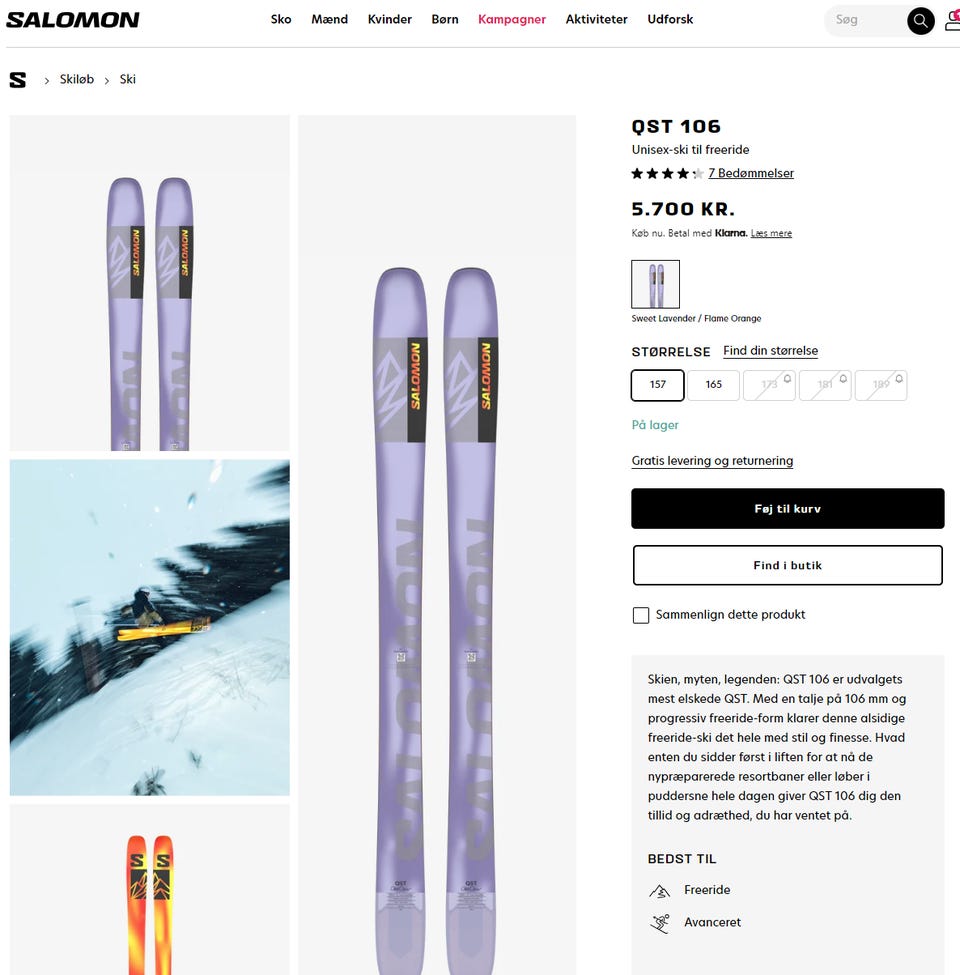960x975 pixels.
Task: Click the S home breadcrumb icon
Action: click(17, 79)
